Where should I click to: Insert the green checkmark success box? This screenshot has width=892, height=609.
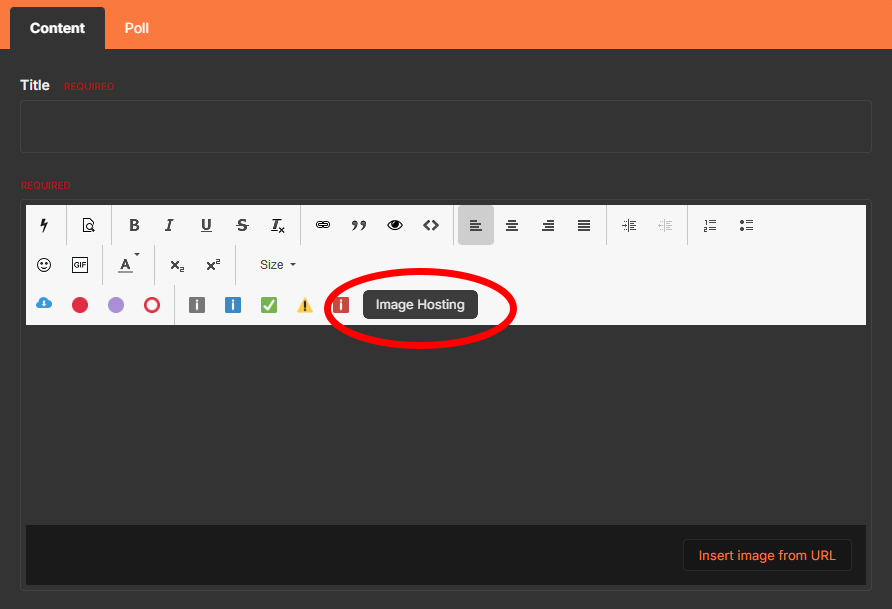[x=269, y=305]
